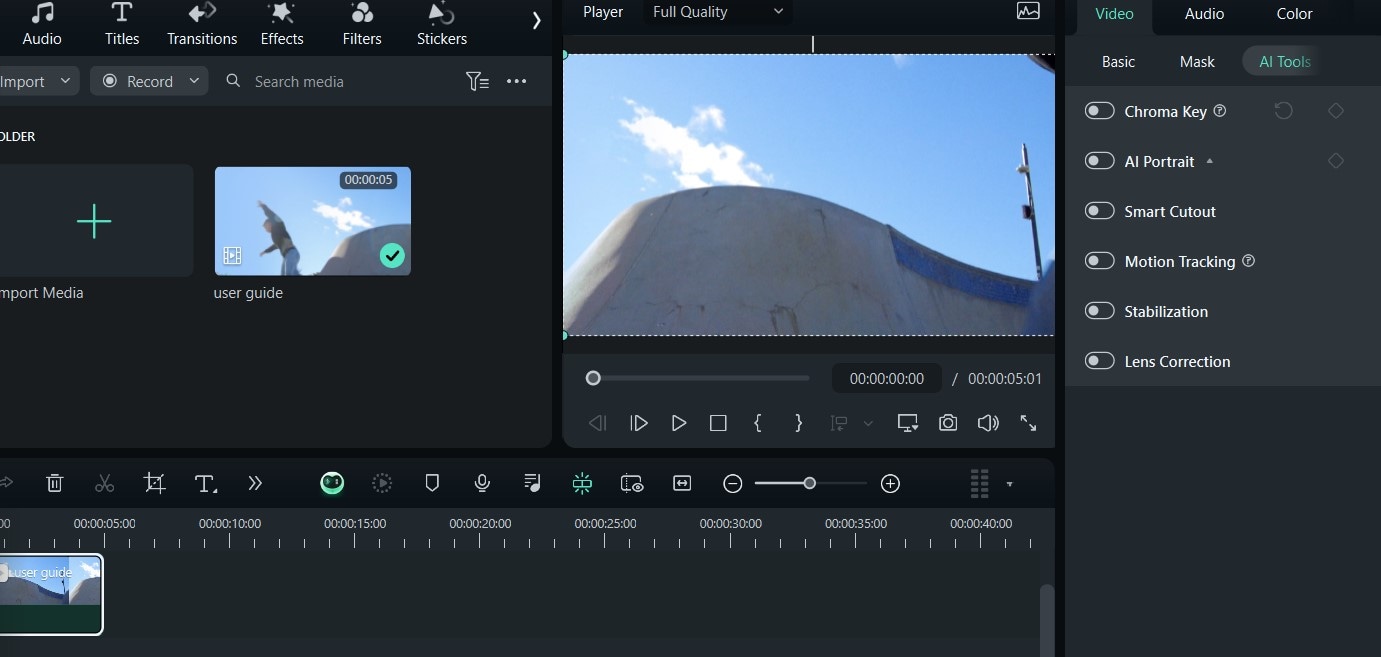Image resolution: width=1381 pixels, height=657 pixels.
Task: Open the Motion Tracking help icon
Action: (x=1248, y=261)
